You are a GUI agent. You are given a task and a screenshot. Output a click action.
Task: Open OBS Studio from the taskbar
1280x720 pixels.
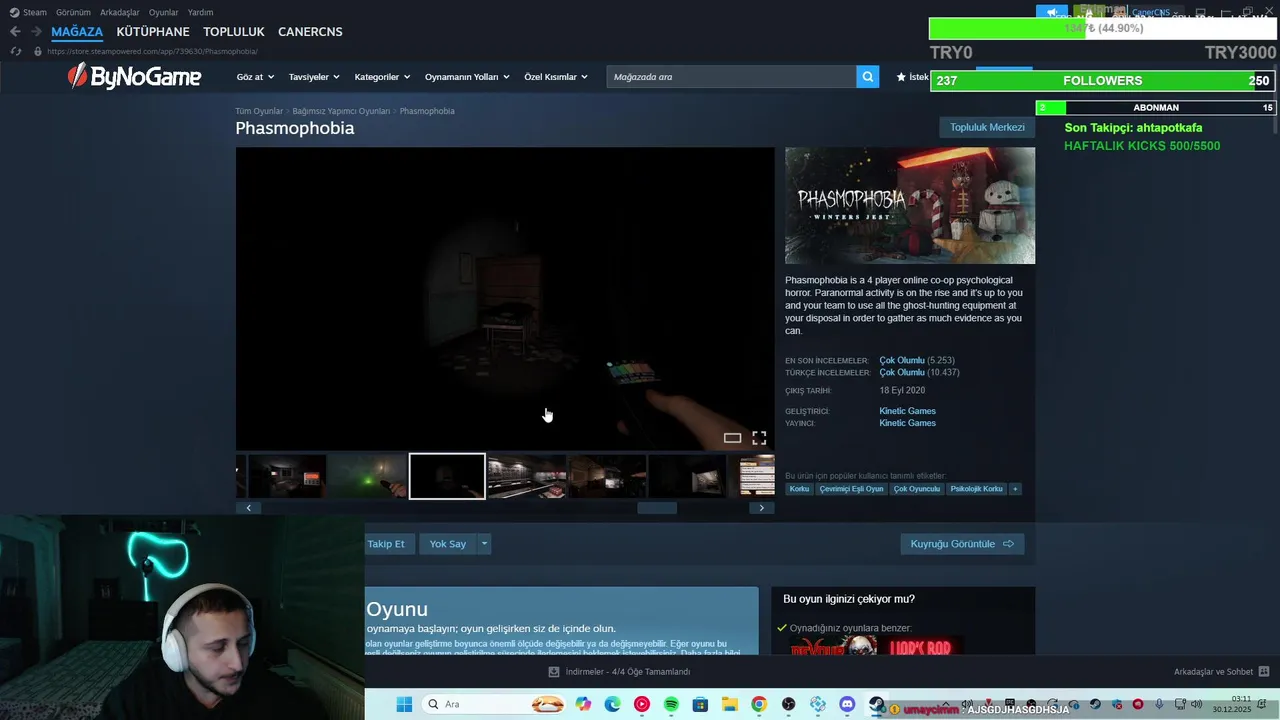(789, 704)
